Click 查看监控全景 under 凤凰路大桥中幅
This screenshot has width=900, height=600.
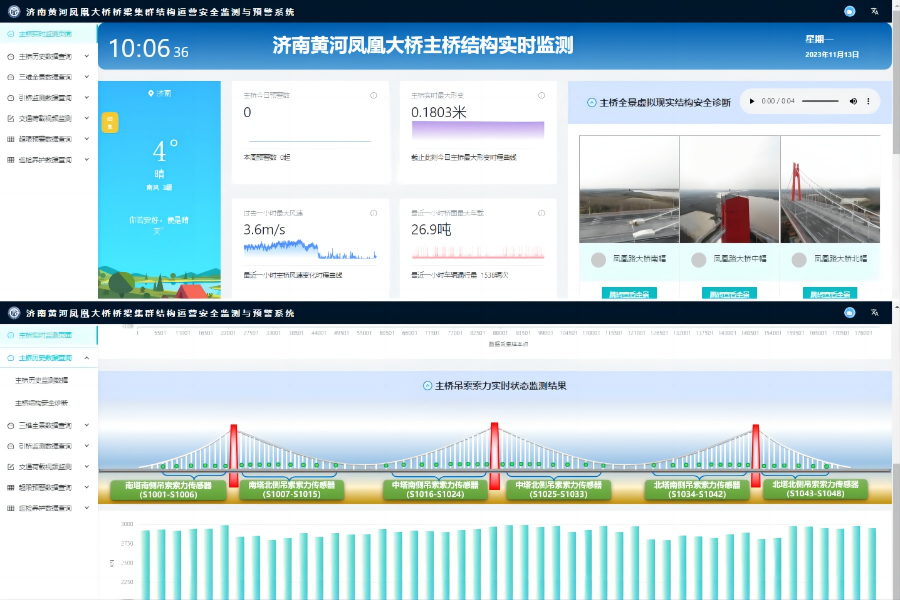[x=730, y=292]
